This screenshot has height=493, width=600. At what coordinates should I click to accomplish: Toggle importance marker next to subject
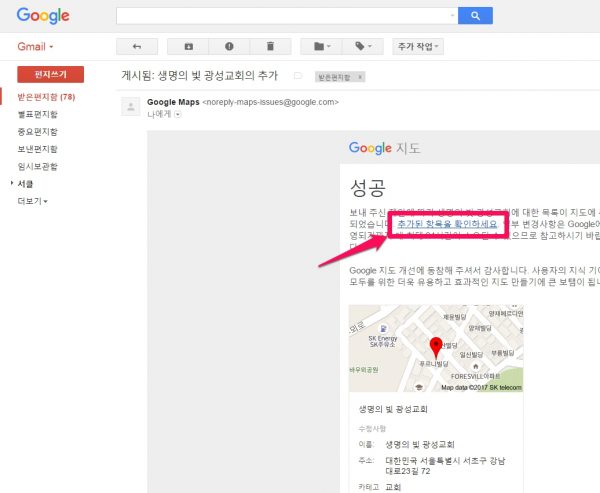click(x=298, y=76)
